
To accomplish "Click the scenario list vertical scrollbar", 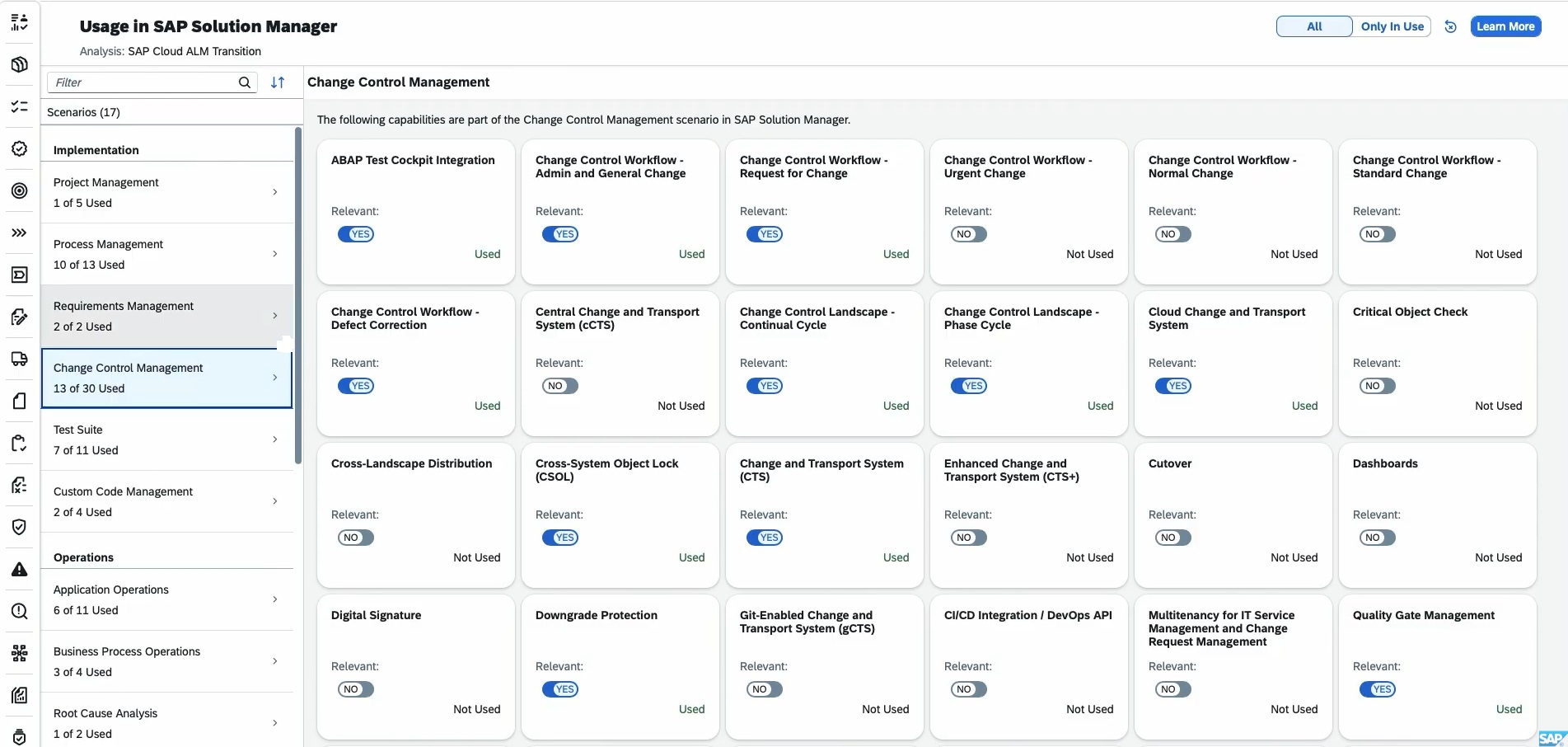I will pyautogui.click(x=298, y=295).
